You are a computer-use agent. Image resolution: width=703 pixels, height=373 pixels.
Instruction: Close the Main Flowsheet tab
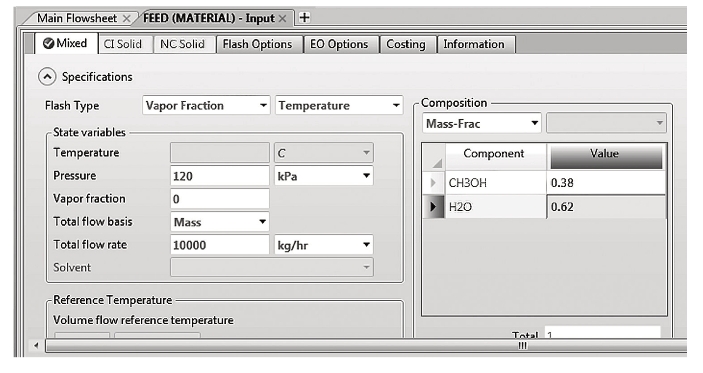tap(126, 18)
